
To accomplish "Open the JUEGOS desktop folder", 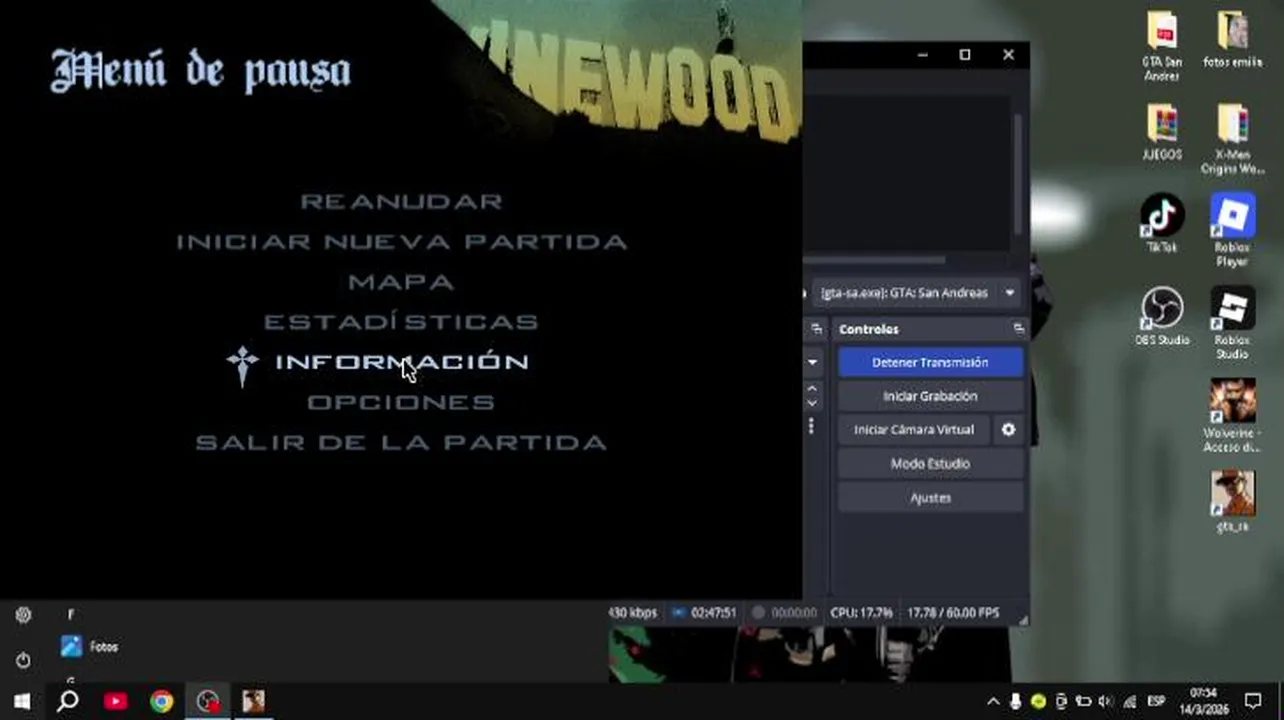I will click(x=1162, y=132).
